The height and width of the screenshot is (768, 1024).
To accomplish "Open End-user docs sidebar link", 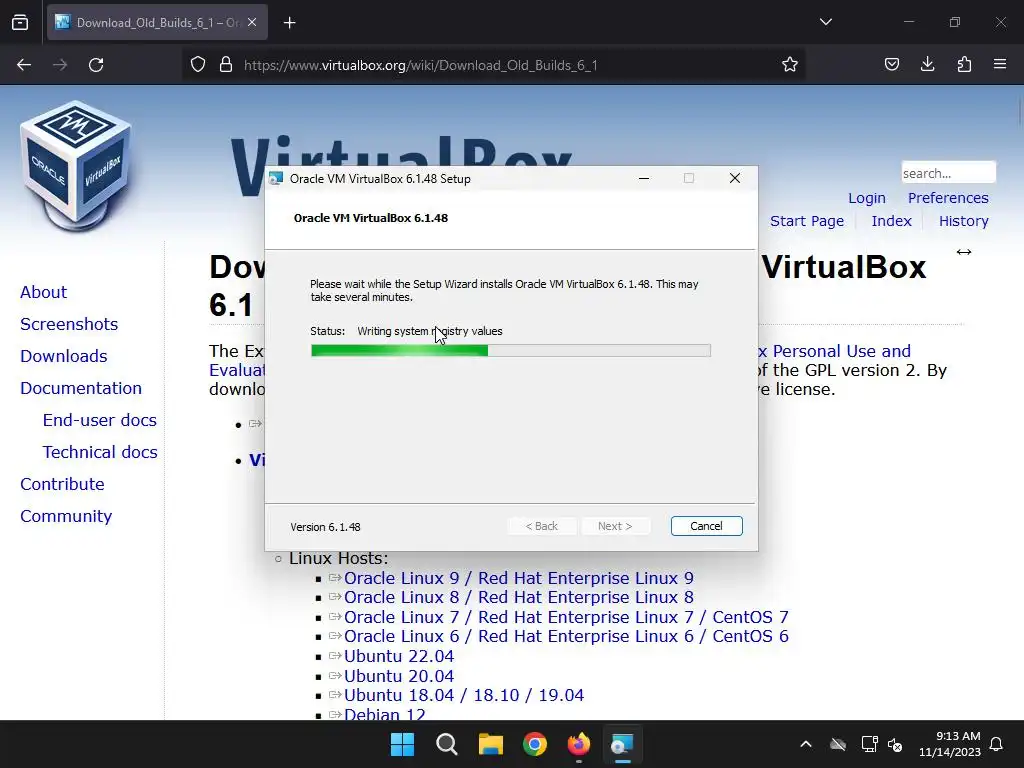I will click(x=99, y=421).
